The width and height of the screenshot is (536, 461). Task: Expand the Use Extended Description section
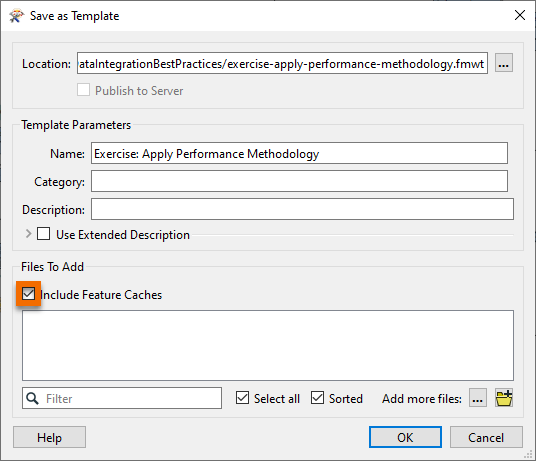coord(28,234)
